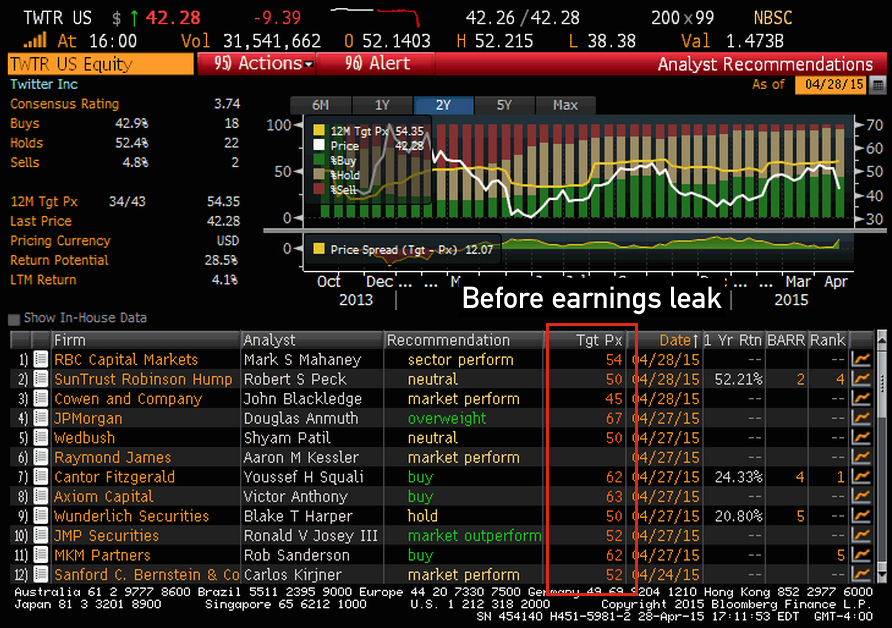Sort by the Recommendation column header

coord(465,340)
